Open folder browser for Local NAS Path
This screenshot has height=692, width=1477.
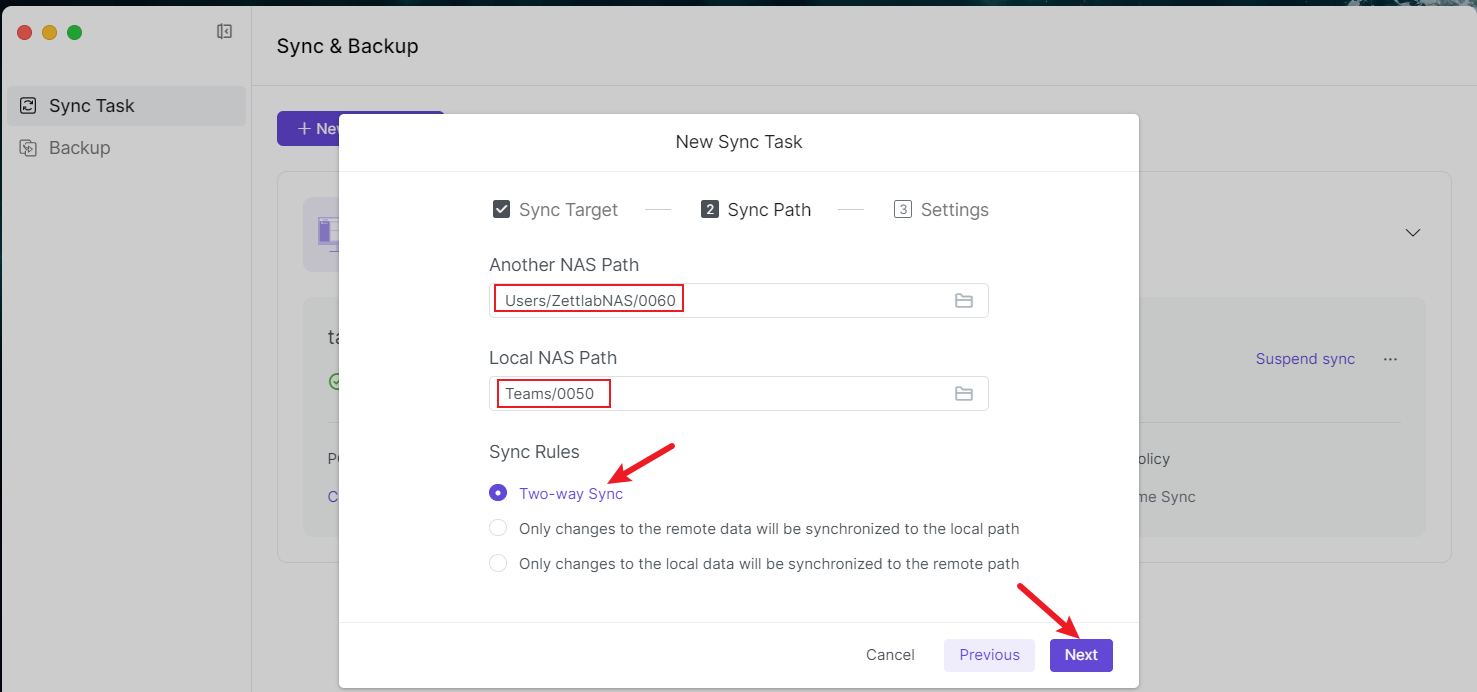pos(963,394)
